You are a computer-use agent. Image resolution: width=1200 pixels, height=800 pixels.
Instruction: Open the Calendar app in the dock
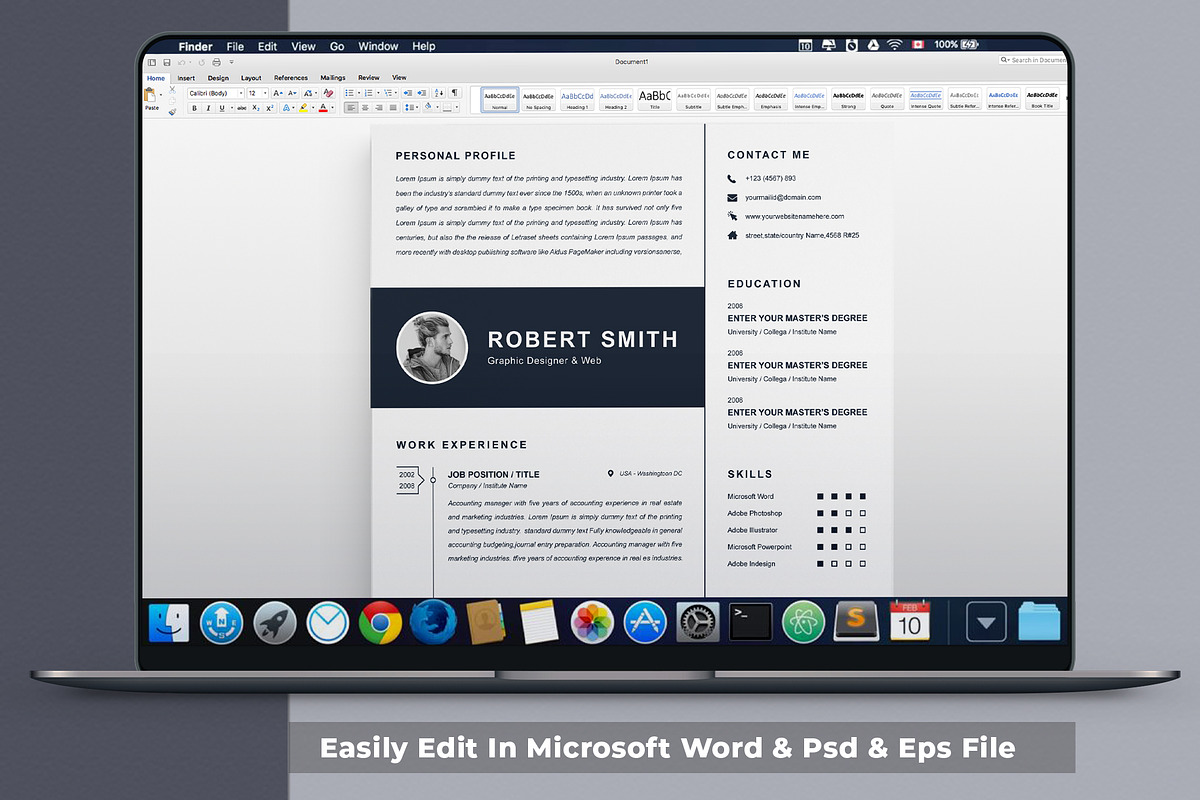(909, 621)
